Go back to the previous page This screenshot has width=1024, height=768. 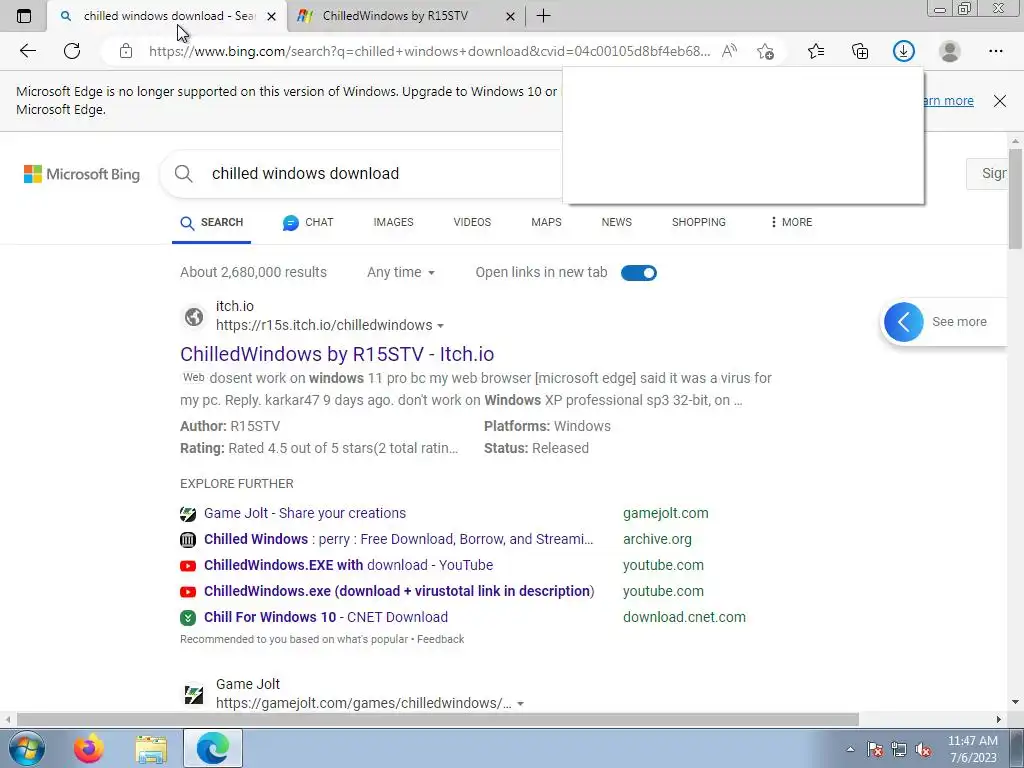tap(27, 51)
